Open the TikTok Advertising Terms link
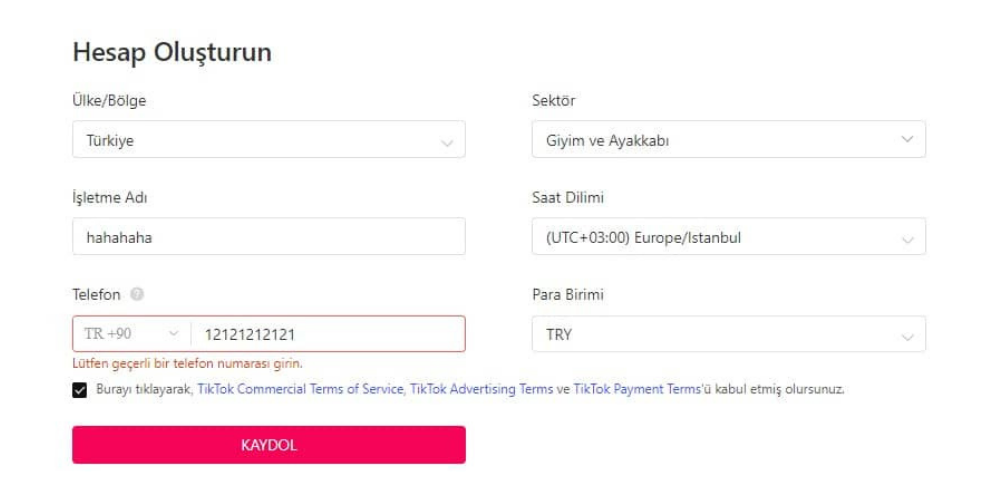The image size is (1000, 500). (481, 389)
